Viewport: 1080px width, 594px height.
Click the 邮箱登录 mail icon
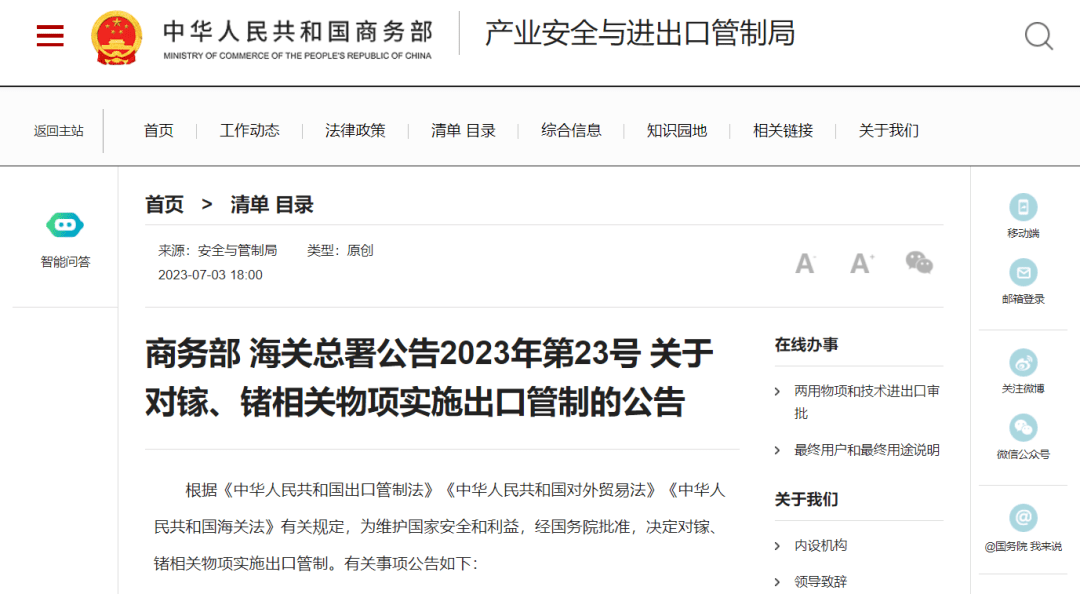pos(1023,273)
